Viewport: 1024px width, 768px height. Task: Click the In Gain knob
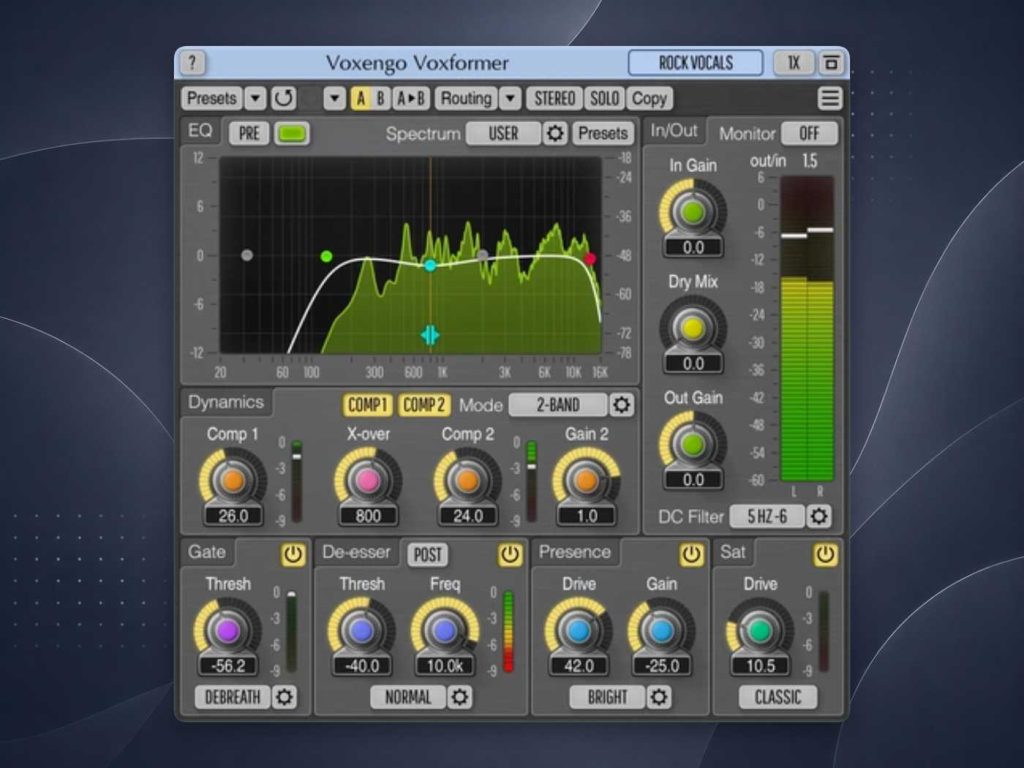pos(692,212)
